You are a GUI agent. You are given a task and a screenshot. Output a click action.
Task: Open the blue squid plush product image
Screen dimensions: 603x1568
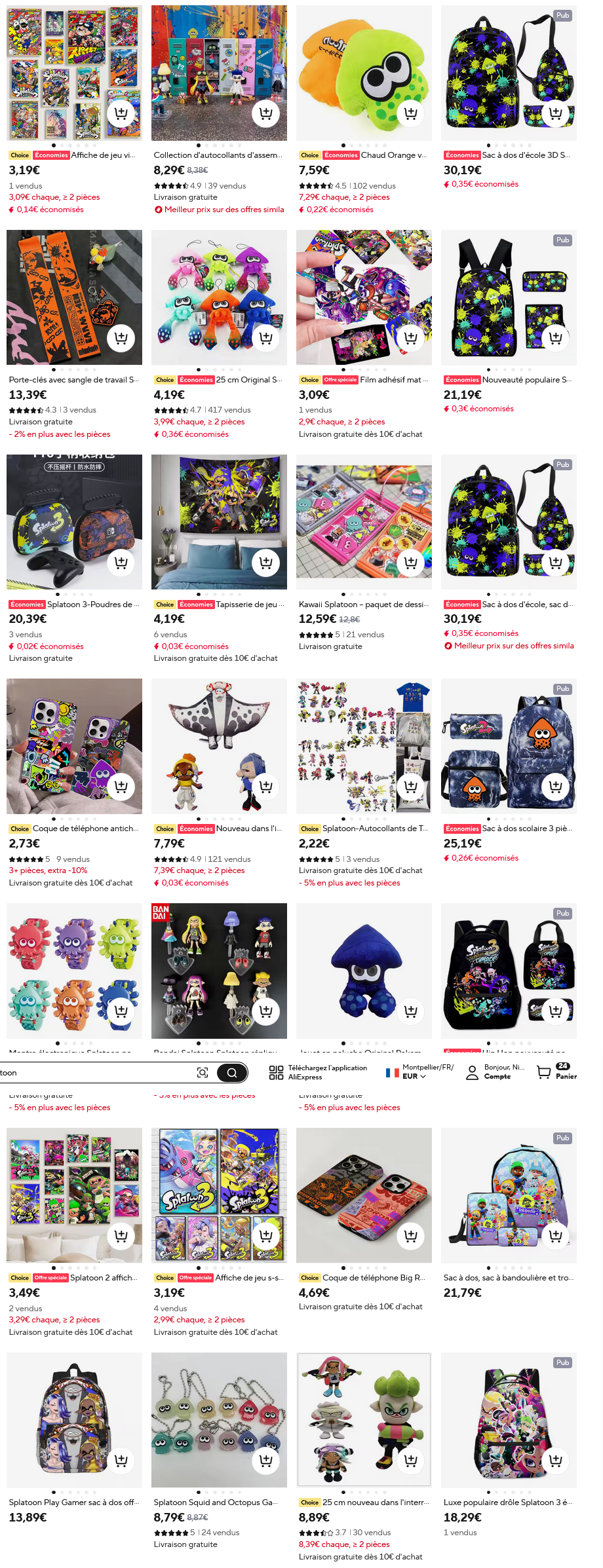point(364,971)
